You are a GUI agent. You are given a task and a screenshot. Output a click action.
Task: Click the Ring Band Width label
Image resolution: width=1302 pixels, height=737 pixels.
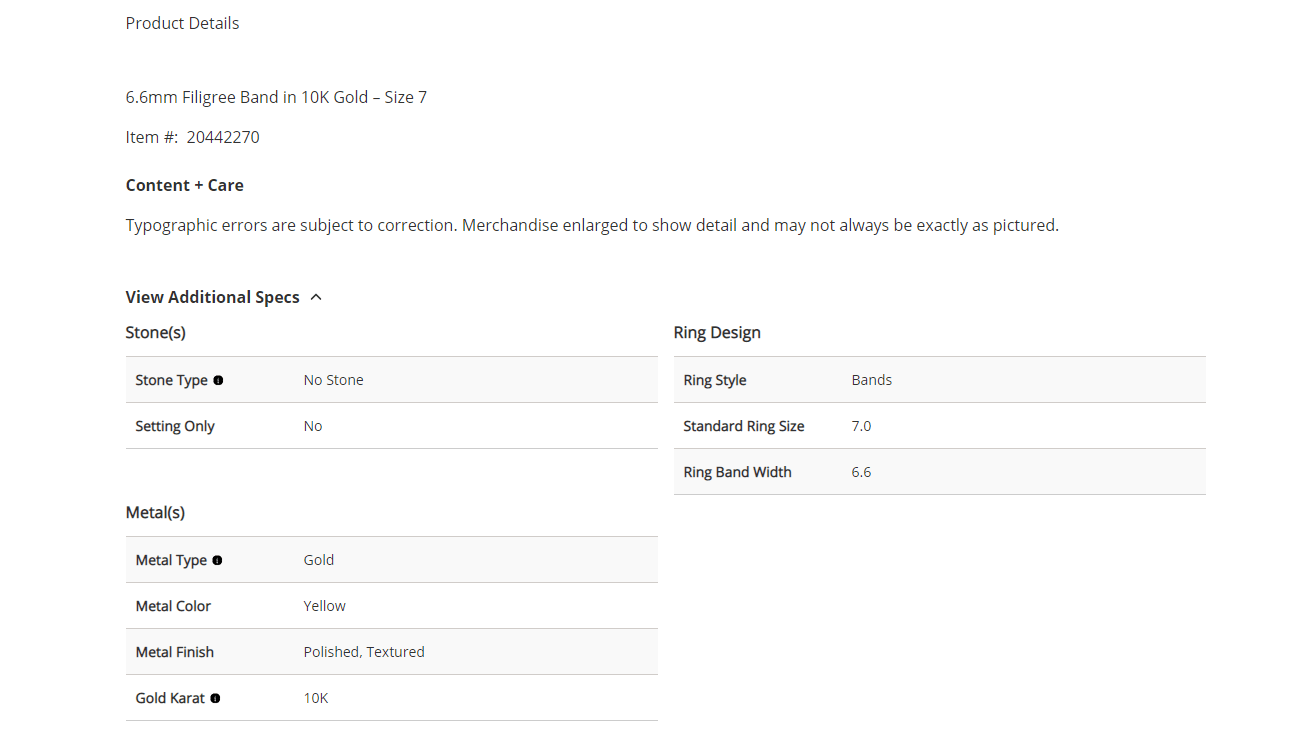[737, 472]
